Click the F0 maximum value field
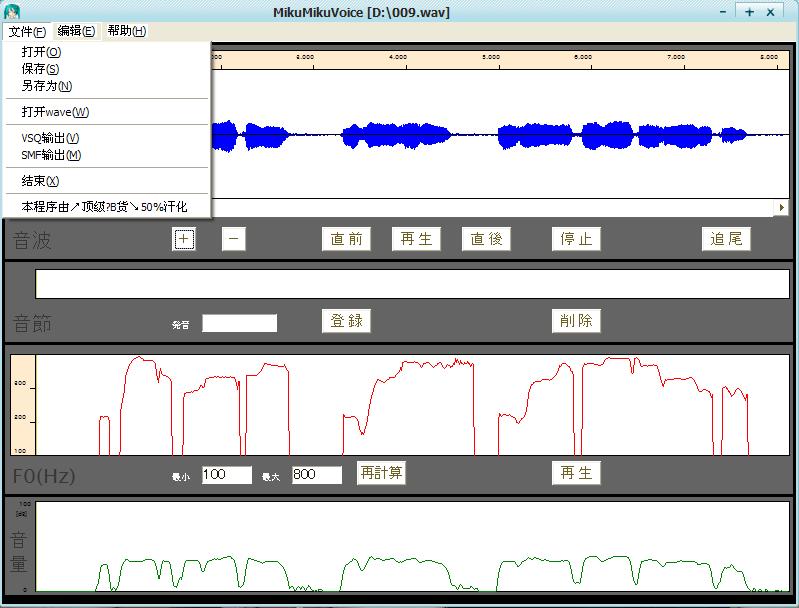 point(316,475)
